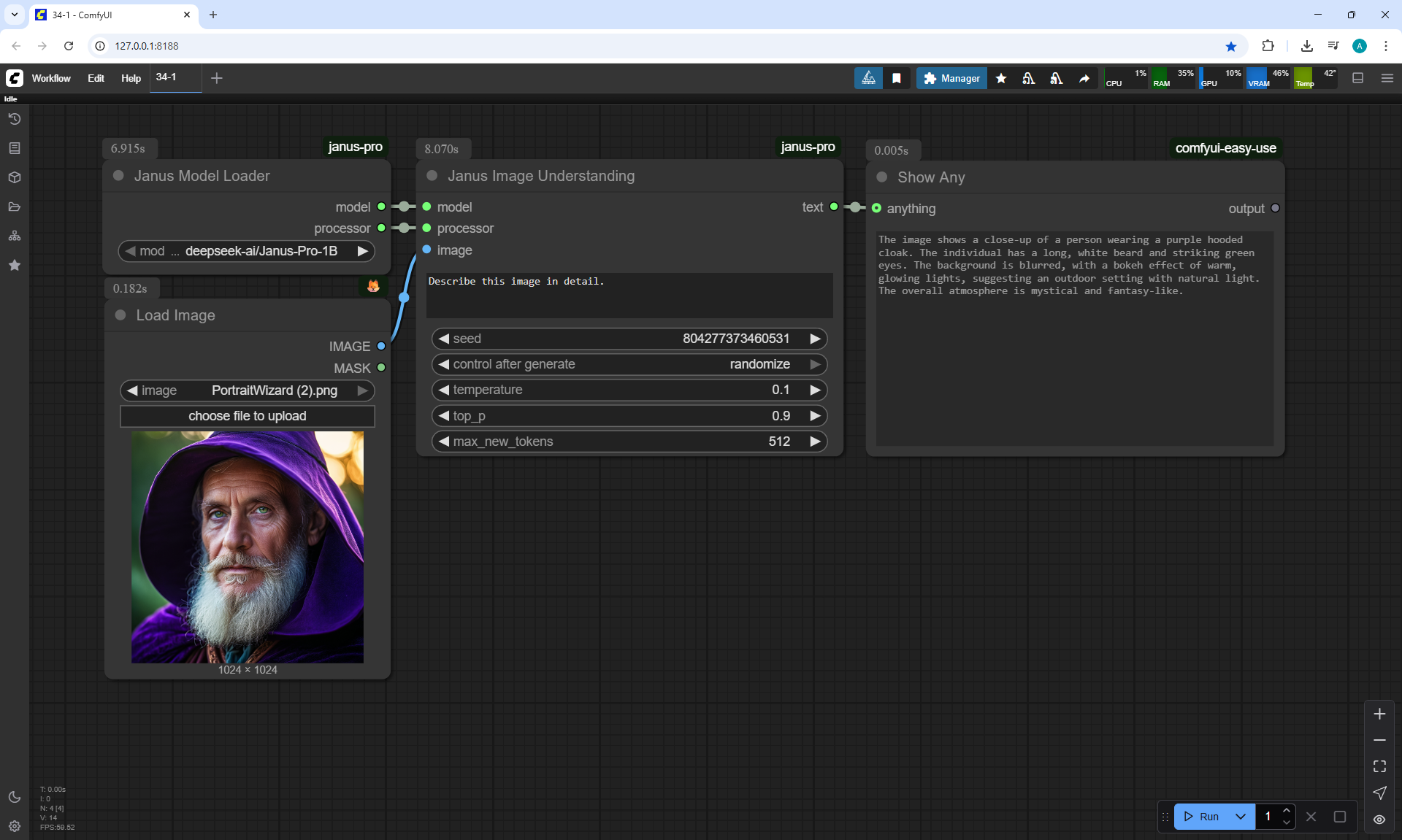The image size is (1402, 840).
Task: Click the fit view icon
Action: (1379, 766)
